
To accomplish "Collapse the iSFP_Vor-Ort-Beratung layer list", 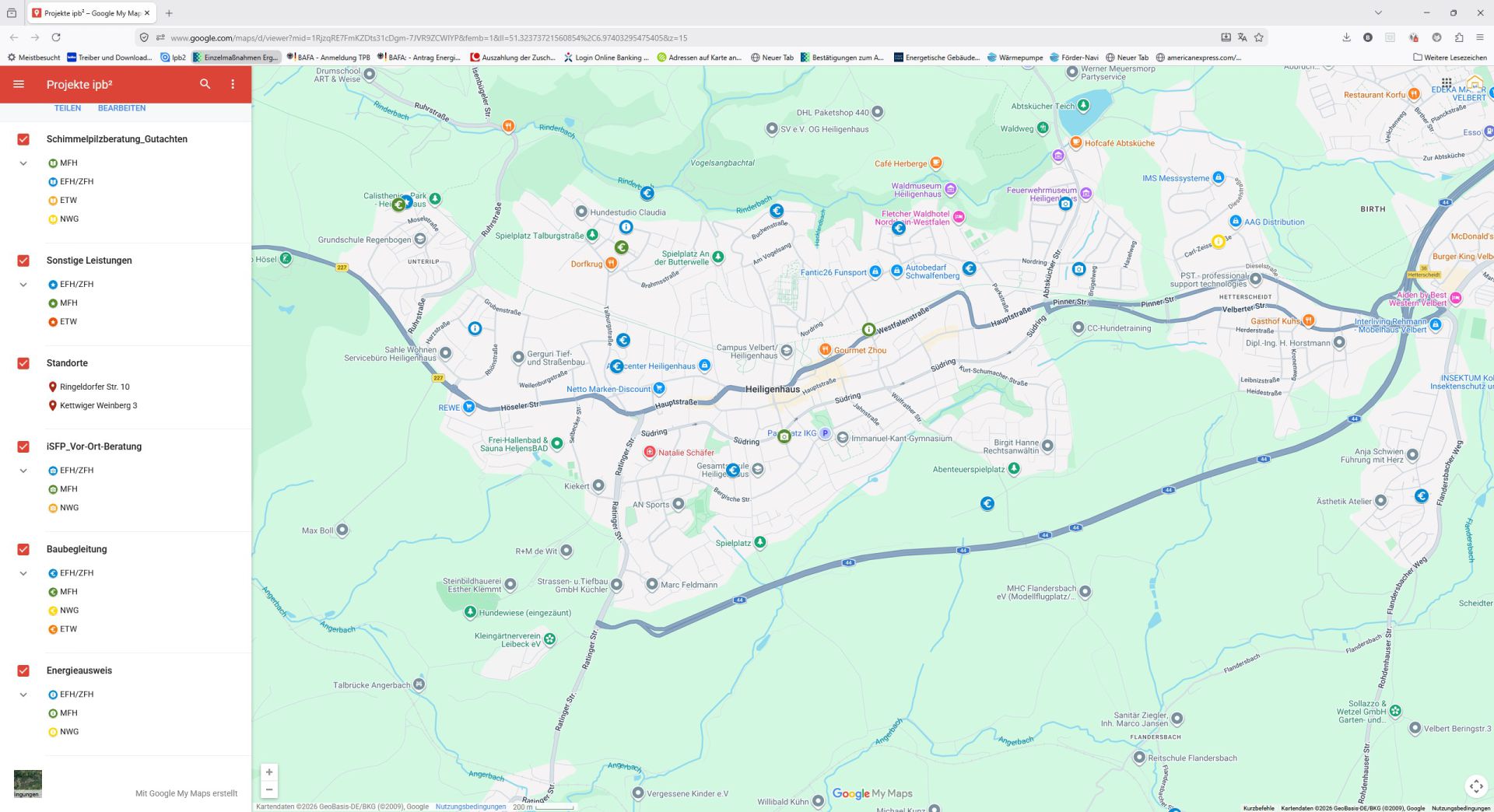I will (x=23, y=471).
